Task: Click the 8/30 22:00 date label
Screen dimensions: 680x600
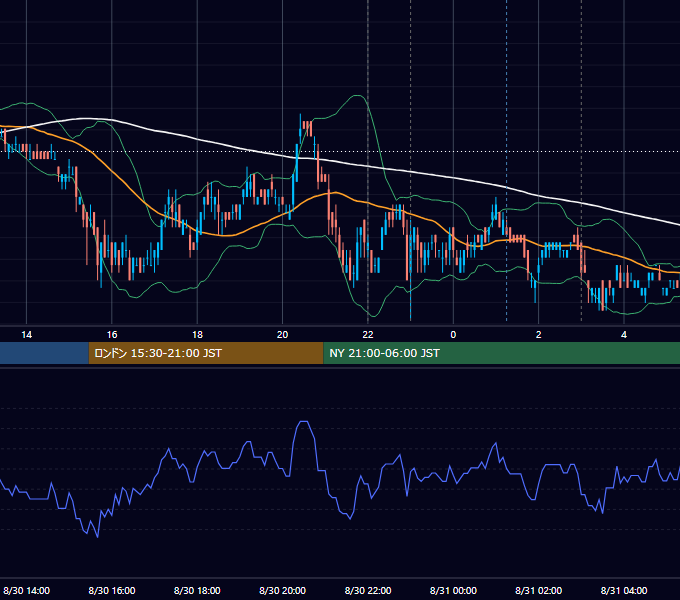Action: (368, 590)
